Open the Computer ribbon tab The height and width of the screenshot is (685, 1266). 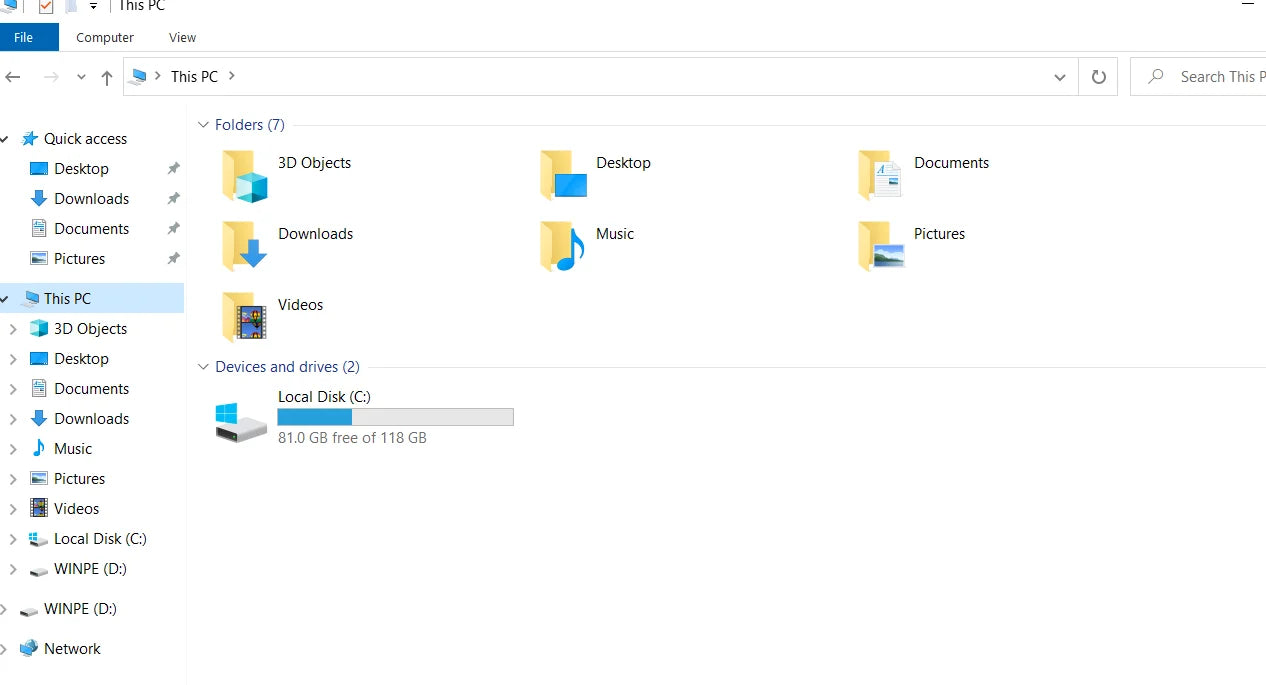coord(105,38)
